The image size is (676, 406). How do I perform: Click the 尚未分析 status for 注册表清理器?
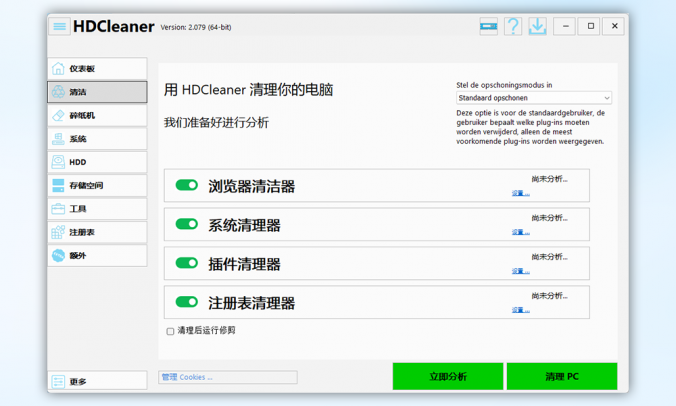pos(550,296)
